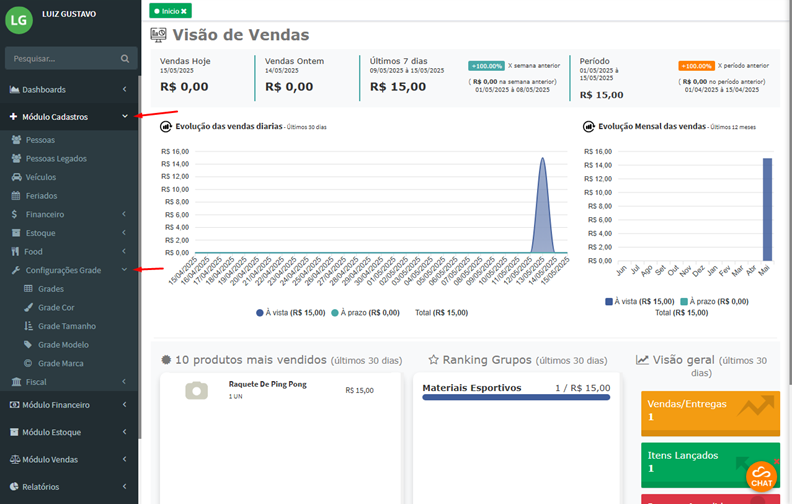Viewport: 792px width, 504px height.
Task: Click Materiais Esportivos ranking progress bar
Action: click(x=516, y=399)
